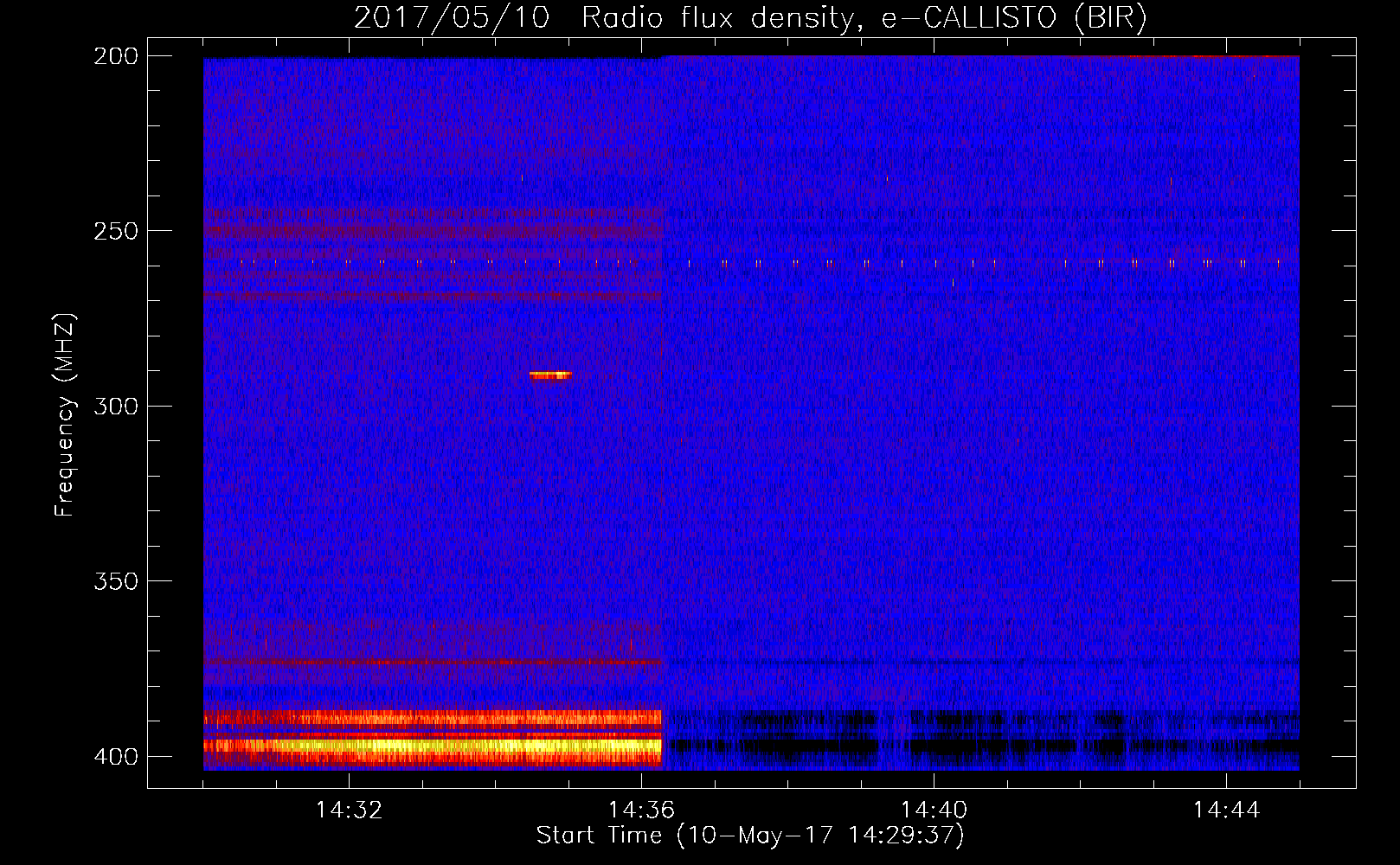Screen dimensions: 1400x865
Task: Click the 14:36 time tick label
Action: click(641, 811)
